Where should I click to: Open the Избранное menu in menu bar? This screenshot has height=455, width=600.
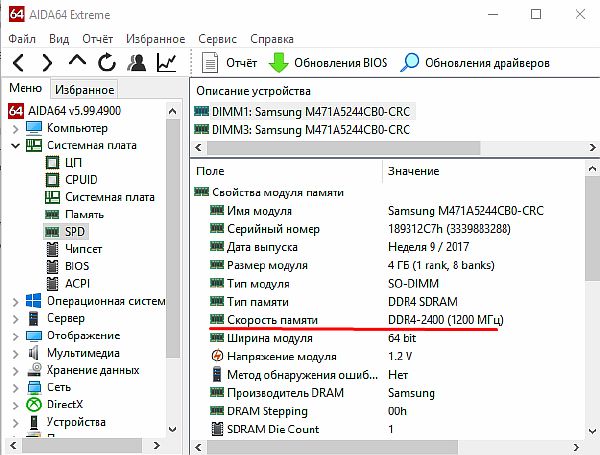point(155,39)
